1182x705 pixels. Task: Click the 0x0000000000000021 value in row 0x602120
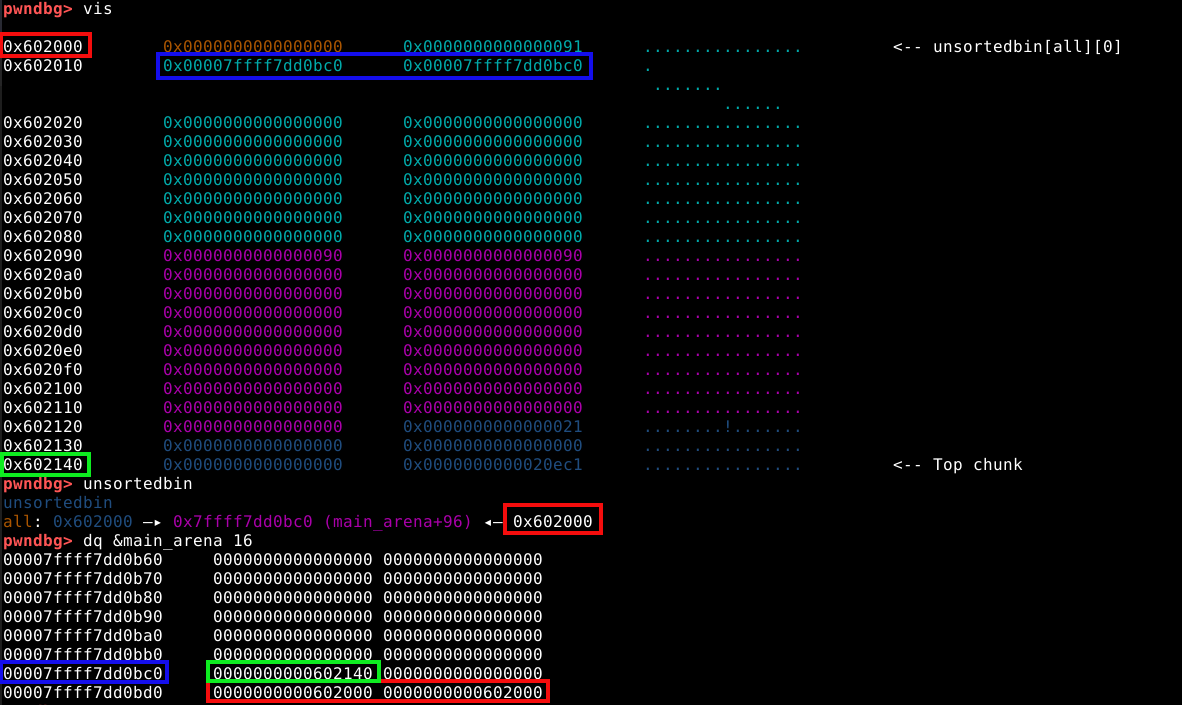point(492,427)
